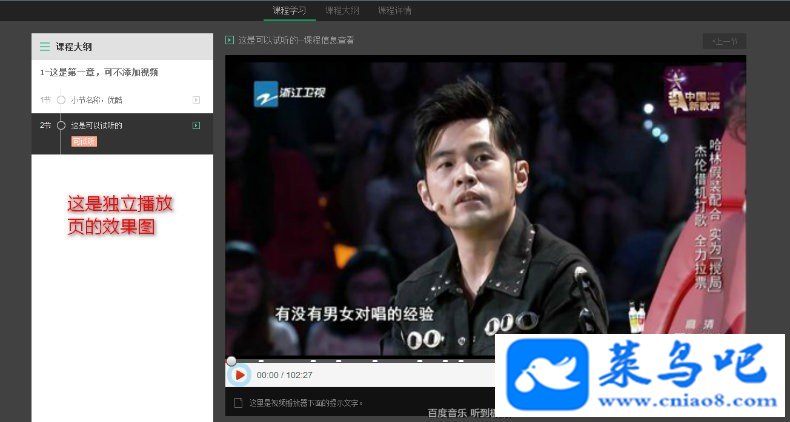Click the 浙江卫视 channel logo in the video
Screen dimensions: 790x422
pyautogui.click(x=290, y=94)
